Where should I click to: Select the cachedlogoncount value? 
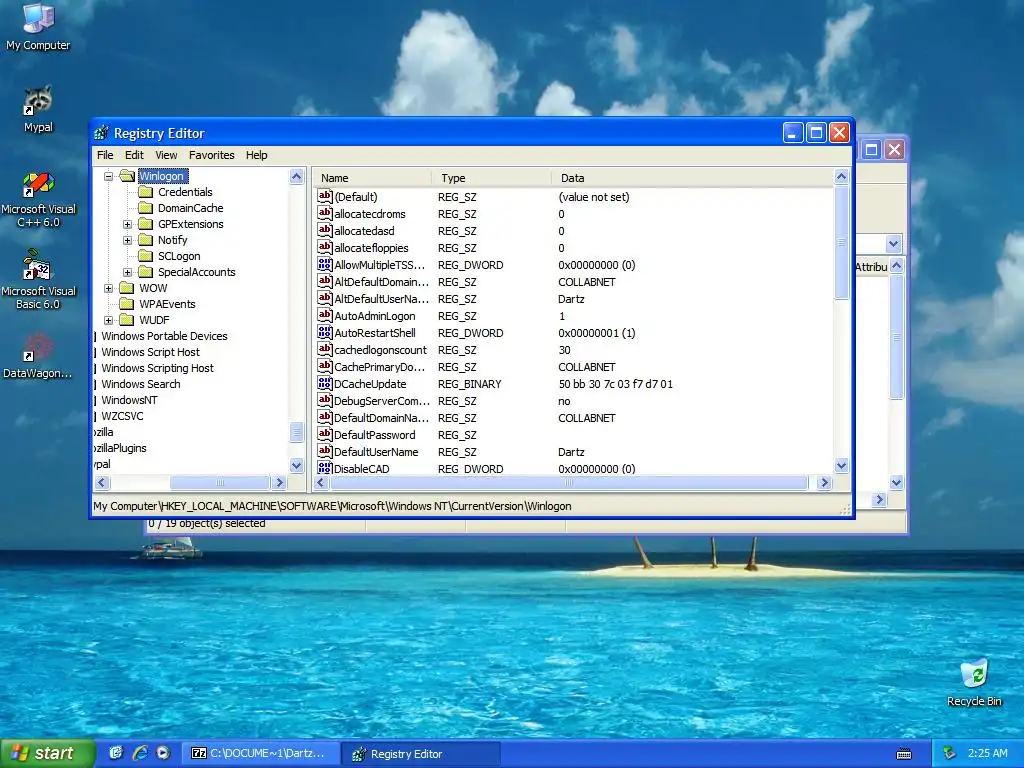(x=380, y=350)
